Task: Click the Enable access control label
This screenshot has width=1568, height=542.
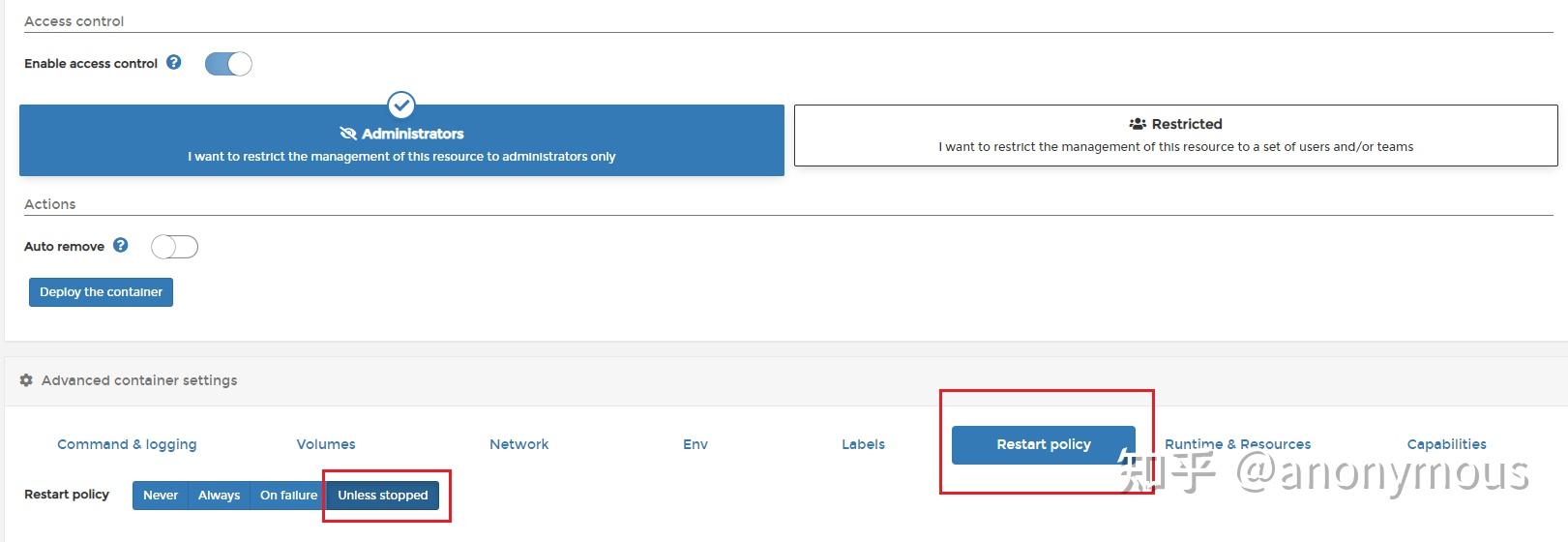Action: (x=91, y=64)
